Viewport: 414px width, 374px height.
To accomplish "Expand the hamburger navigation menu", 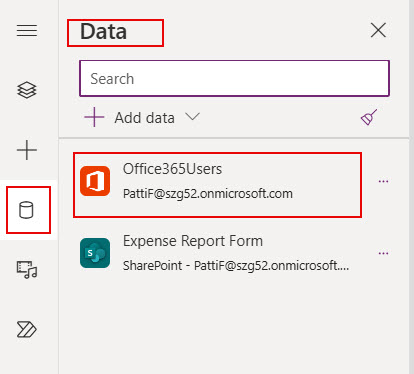I will point(27,31).
